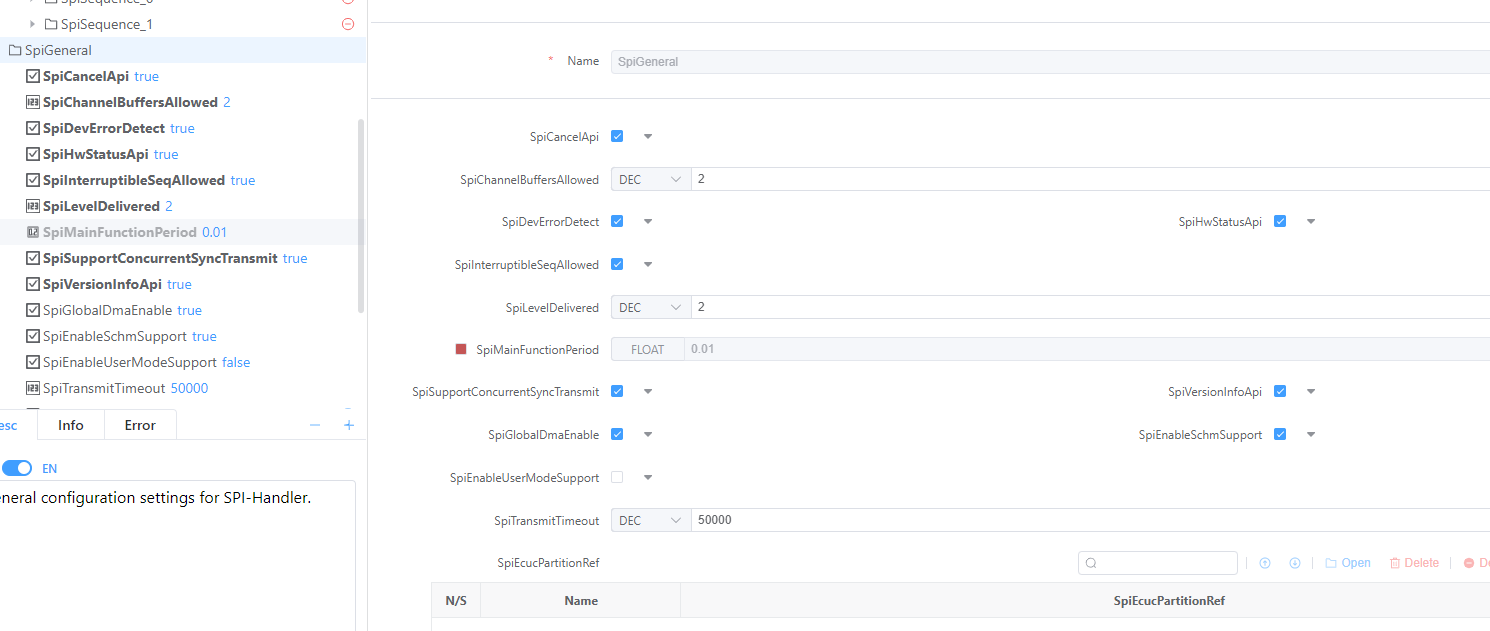This screenshot has width=1490, height=631.
Task: Click the minus icon in the description panel
Action: (x=315, y=425)
